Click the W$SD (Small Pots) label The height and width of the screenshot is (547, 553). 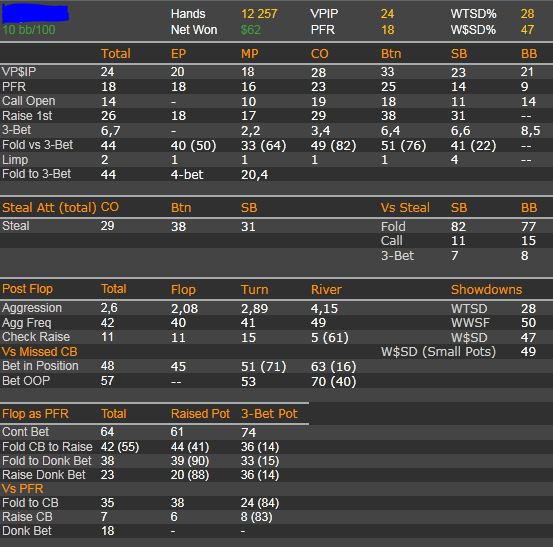[x=438, y=351]
